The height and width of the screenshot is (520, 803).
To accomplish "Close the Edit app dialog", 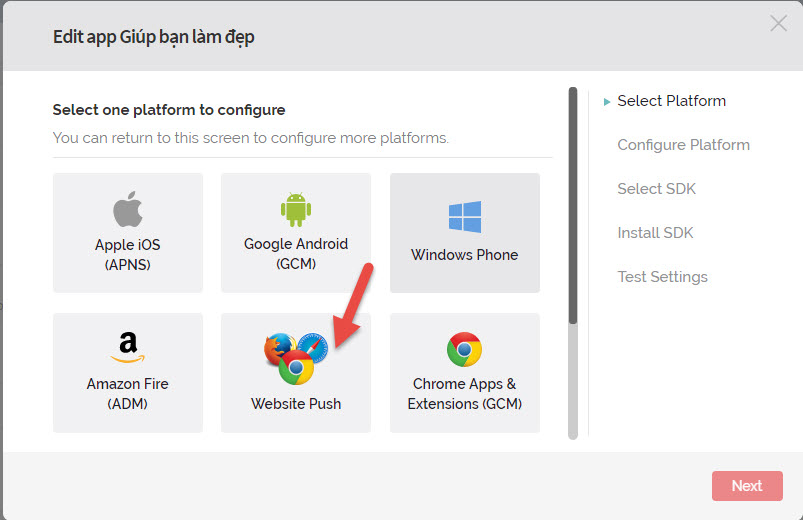I will click(x=778, y=23).
